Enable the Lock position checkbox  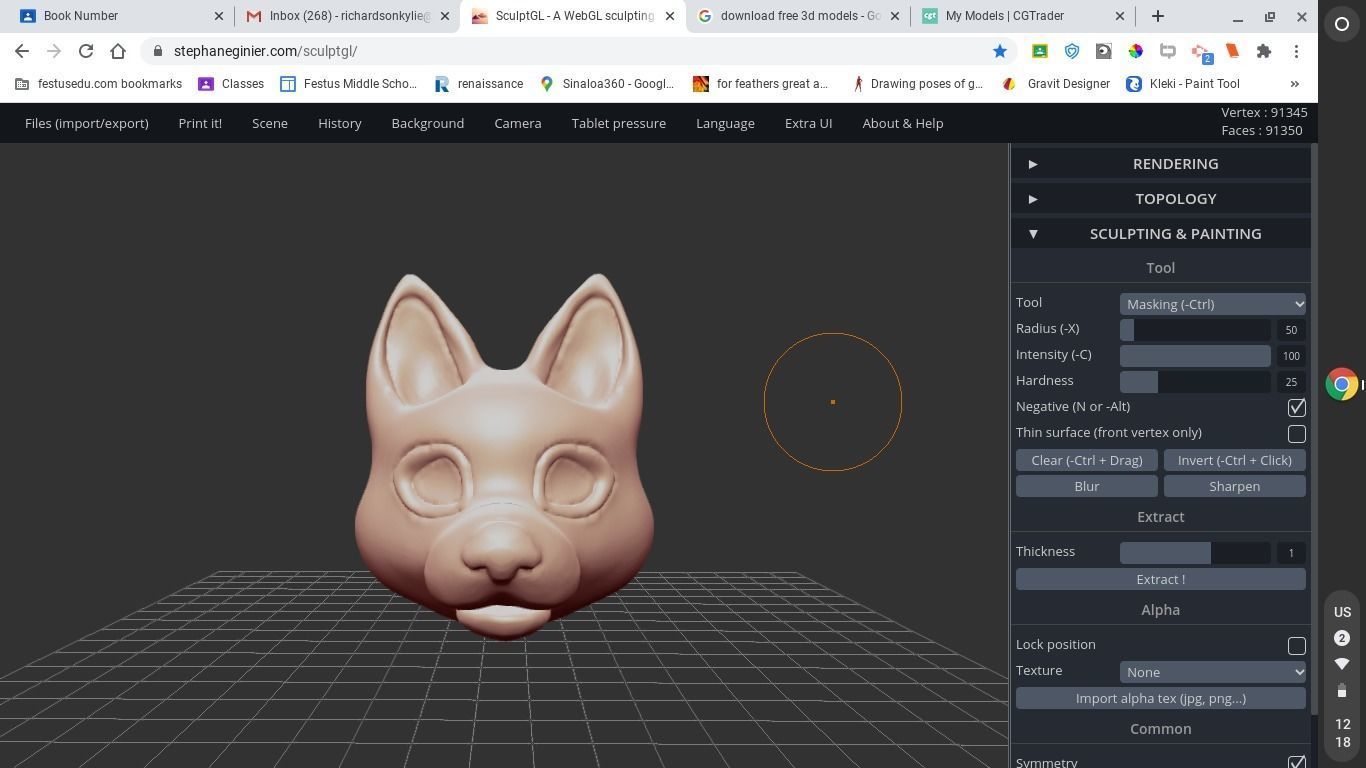tap(1296, 645)
